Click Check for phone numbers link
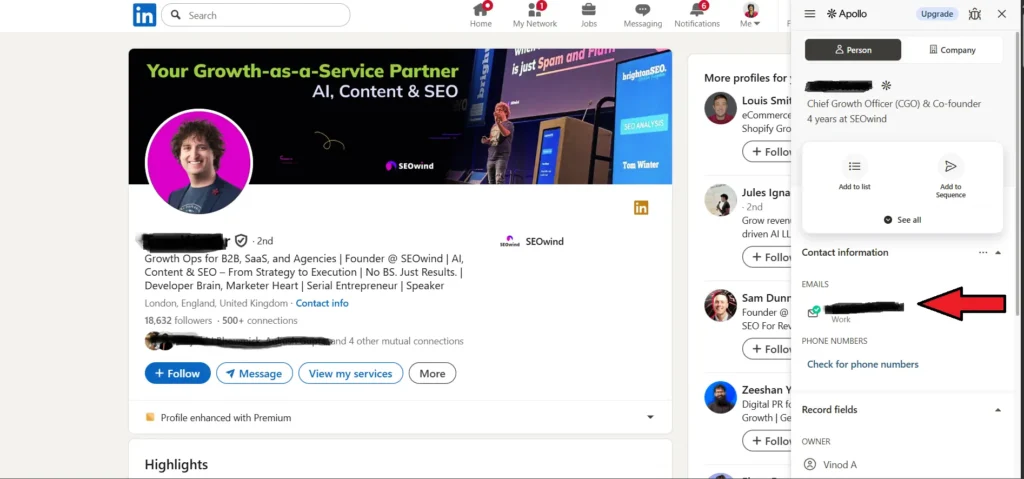 (863, 364)
